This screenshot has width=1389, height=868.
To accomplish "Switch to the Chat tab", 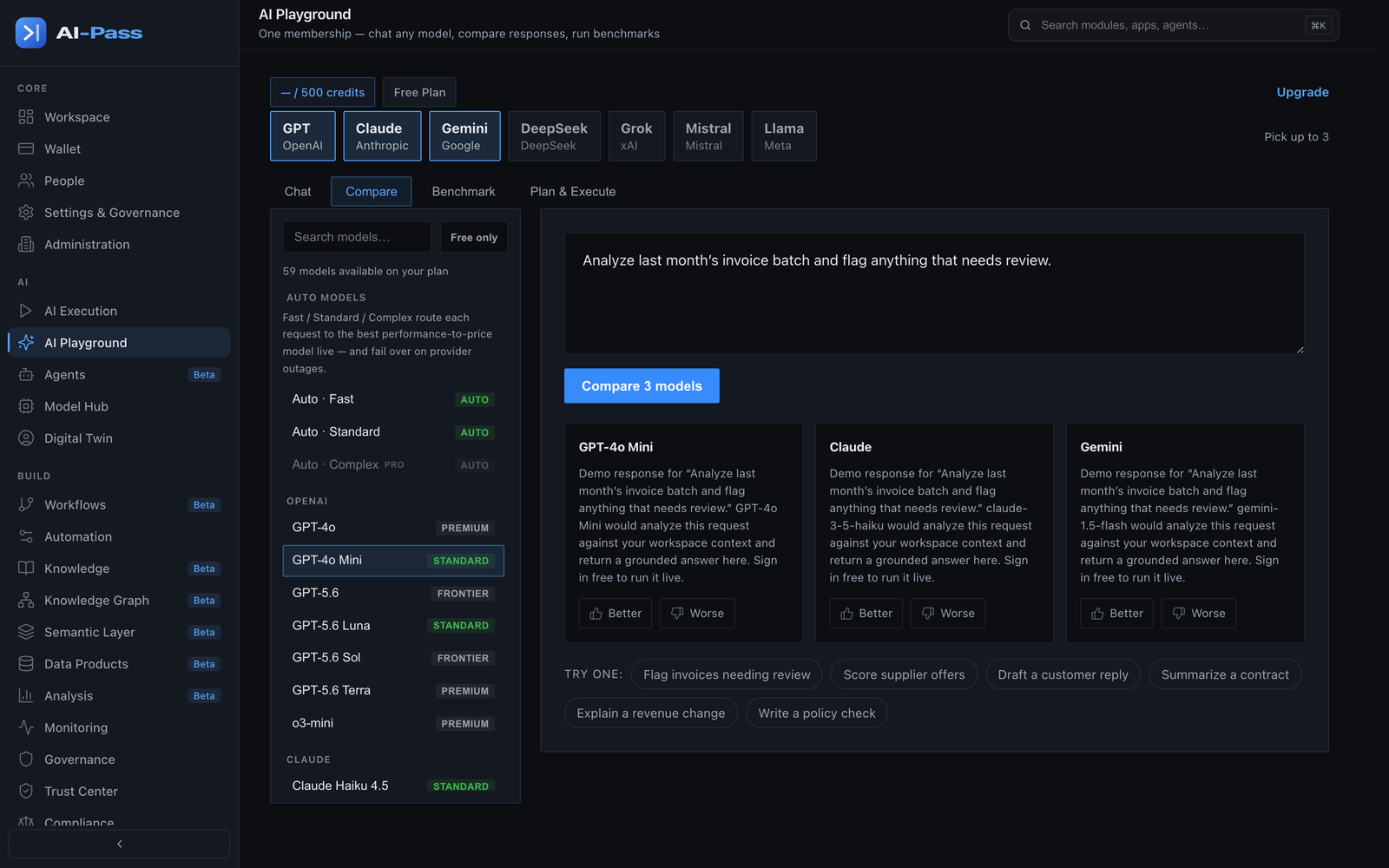I will point(298,192).
